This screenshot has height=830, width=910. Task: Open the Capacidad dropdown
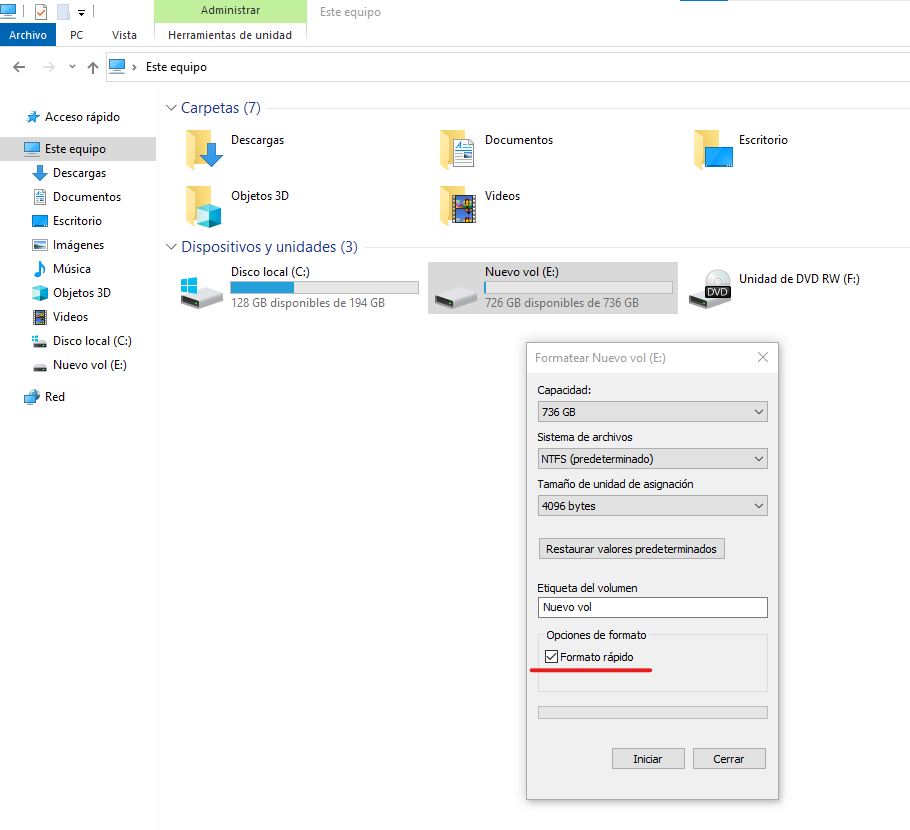point(652,412)
